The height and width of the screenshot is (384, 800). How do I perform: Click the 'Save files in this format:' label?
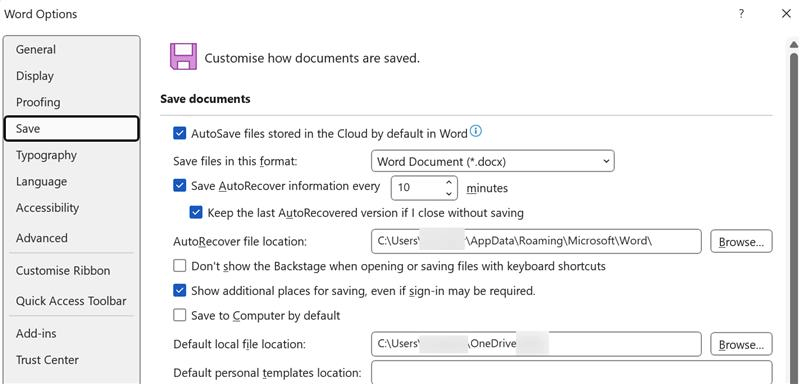[x=235, y=161]
